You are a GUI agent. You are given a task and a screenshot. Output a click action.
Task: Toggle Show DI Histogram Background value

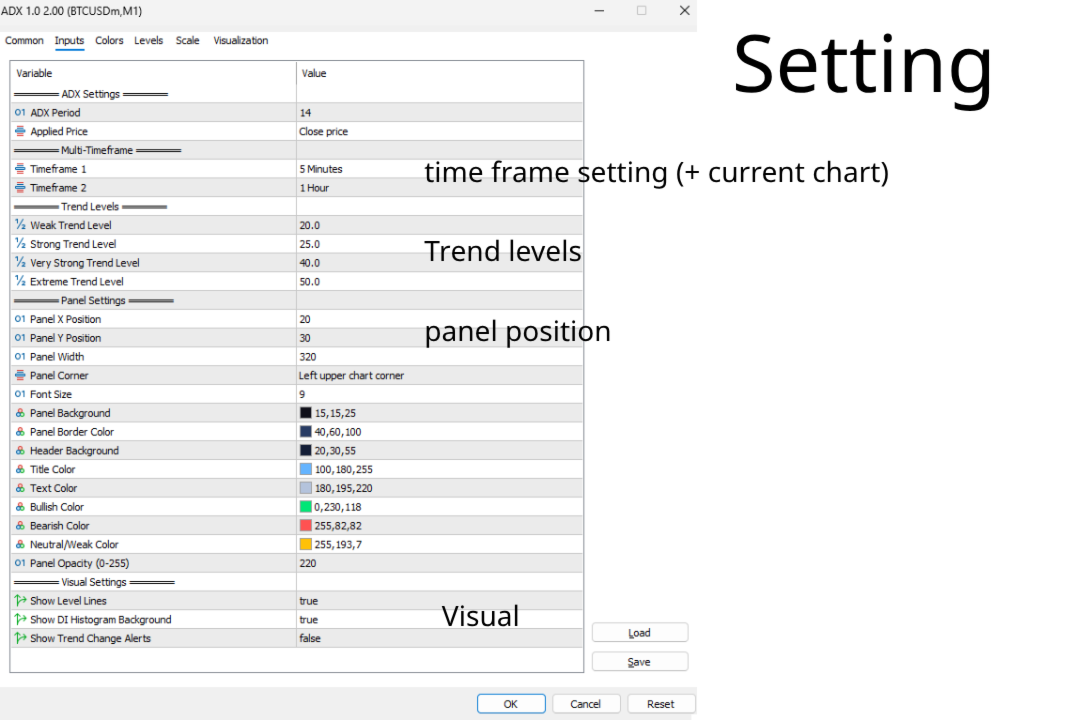pos(309,620)
